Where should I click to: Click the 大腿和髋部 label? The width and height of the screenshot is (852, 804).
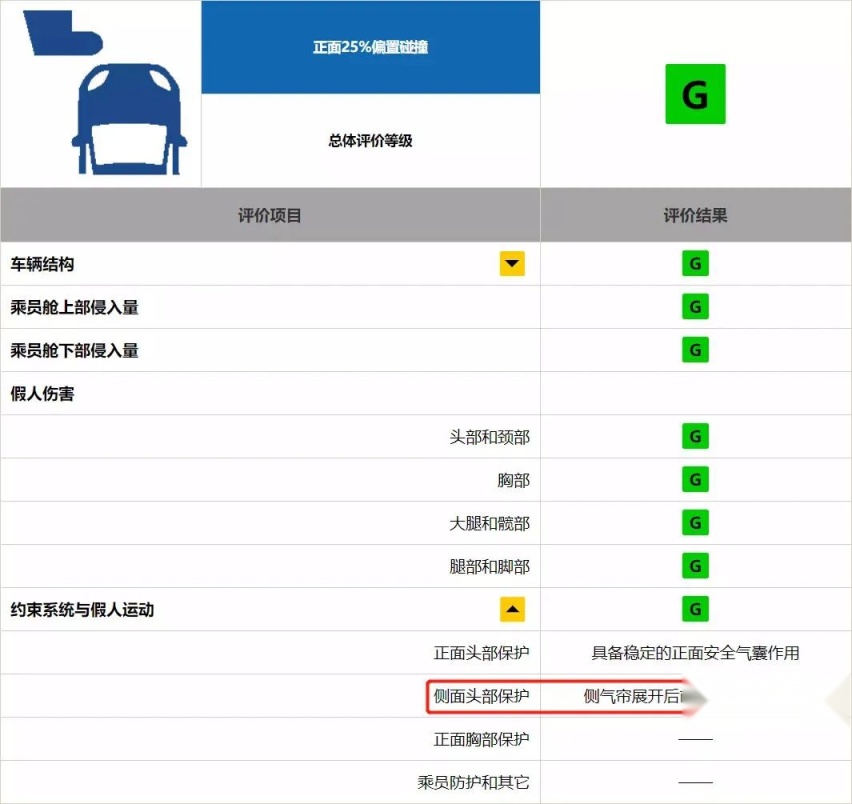[x=490, y=523]
